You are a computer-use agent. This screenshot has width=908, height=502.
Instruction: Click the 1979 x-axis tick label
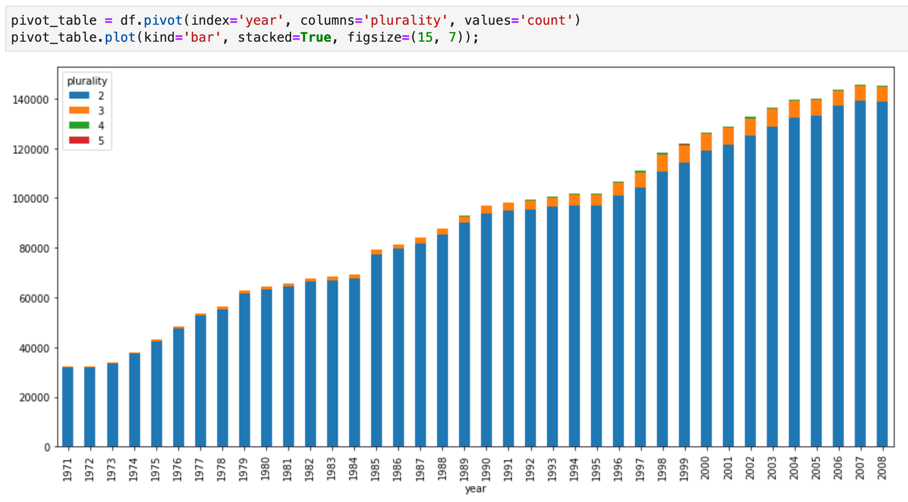pyautogui.click(x=244, y=465)
